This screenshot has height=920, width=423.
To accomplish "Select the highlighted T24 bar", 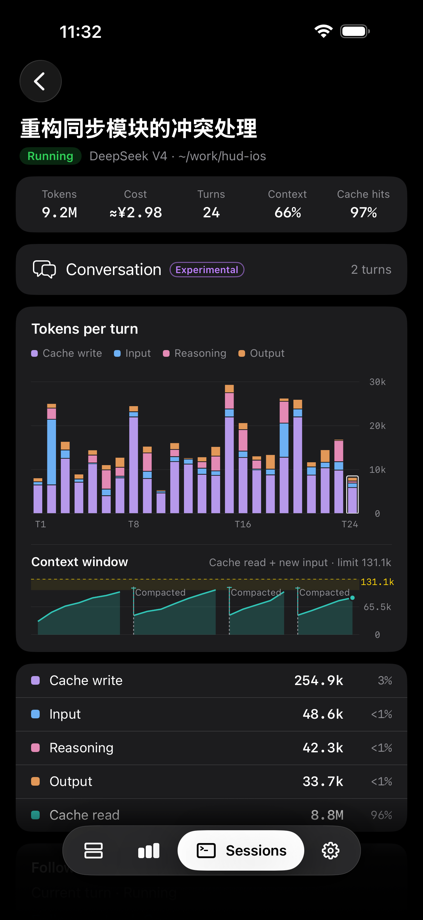I will tap(352, 495).
